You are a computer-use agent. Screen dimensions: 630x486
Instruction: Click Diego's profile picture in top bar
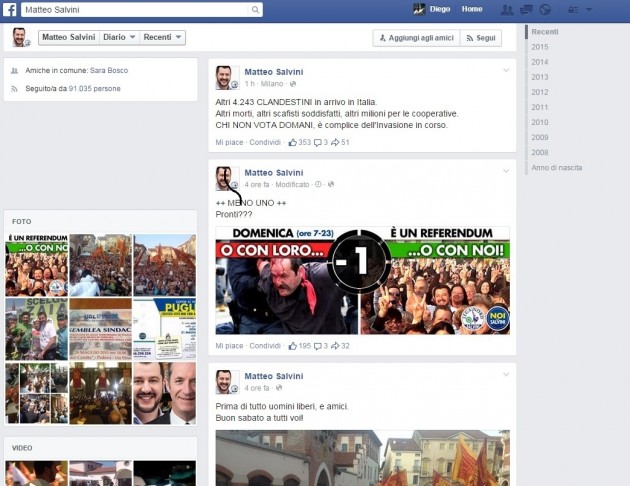[x=420, y=9]
